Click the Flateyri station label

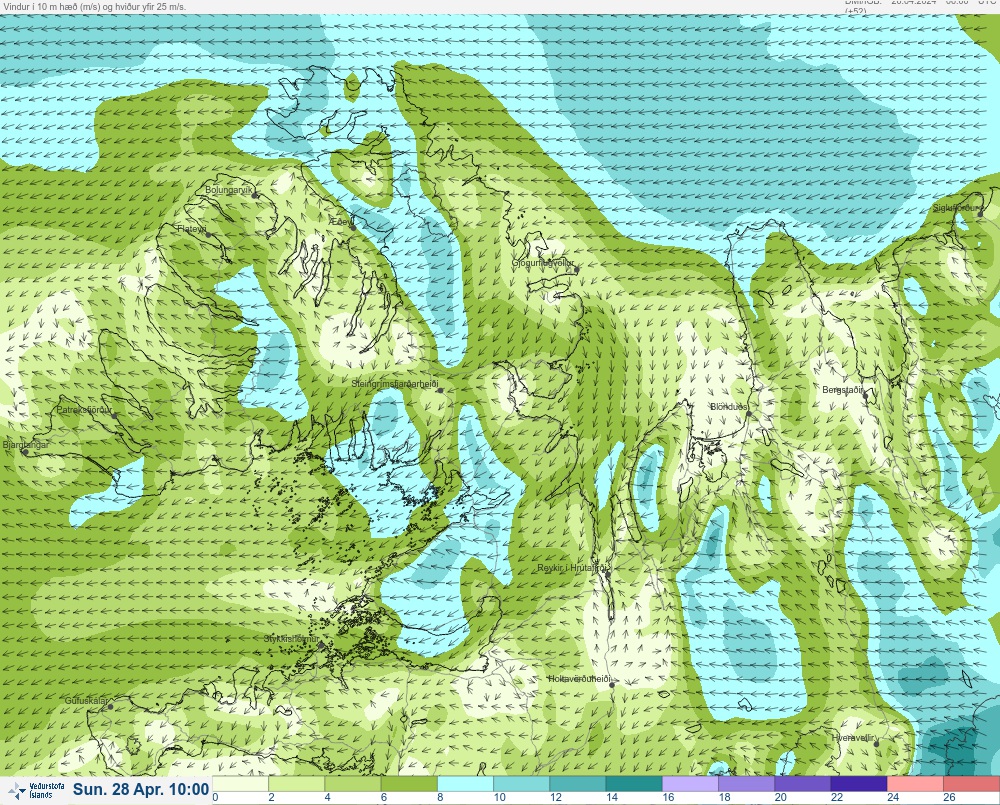tap(191, 229)
